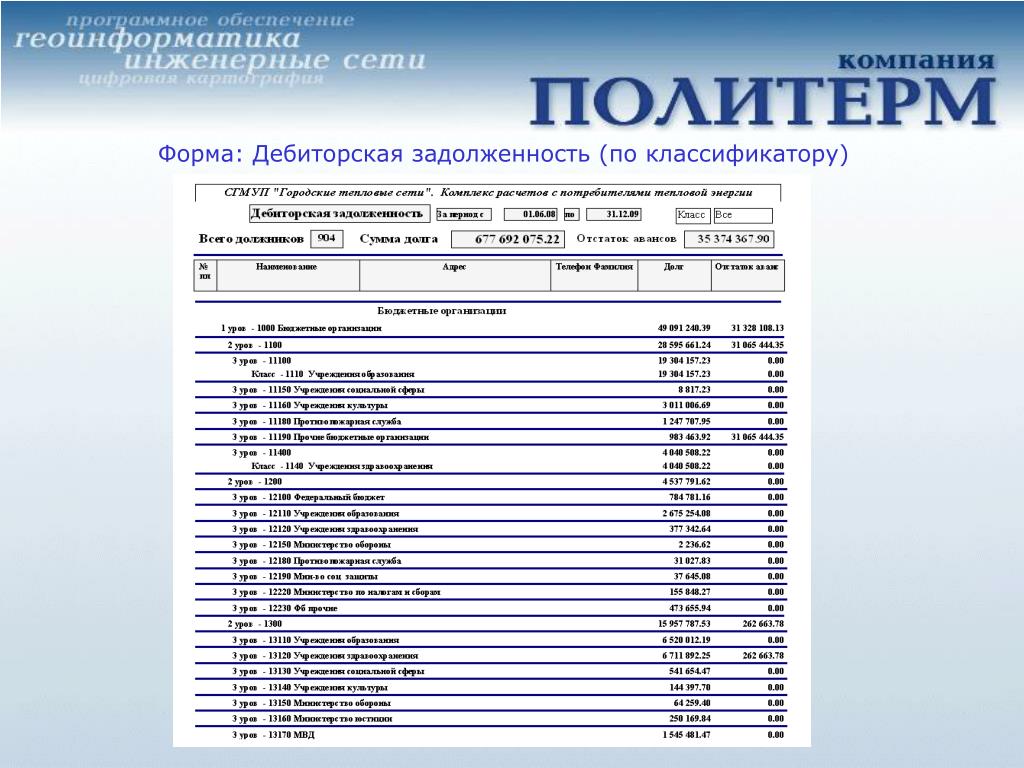Click the slide title Форма: Дебиторская задолженность
The width and height of the screenshot is (1024, 768).
pos(503,154)
